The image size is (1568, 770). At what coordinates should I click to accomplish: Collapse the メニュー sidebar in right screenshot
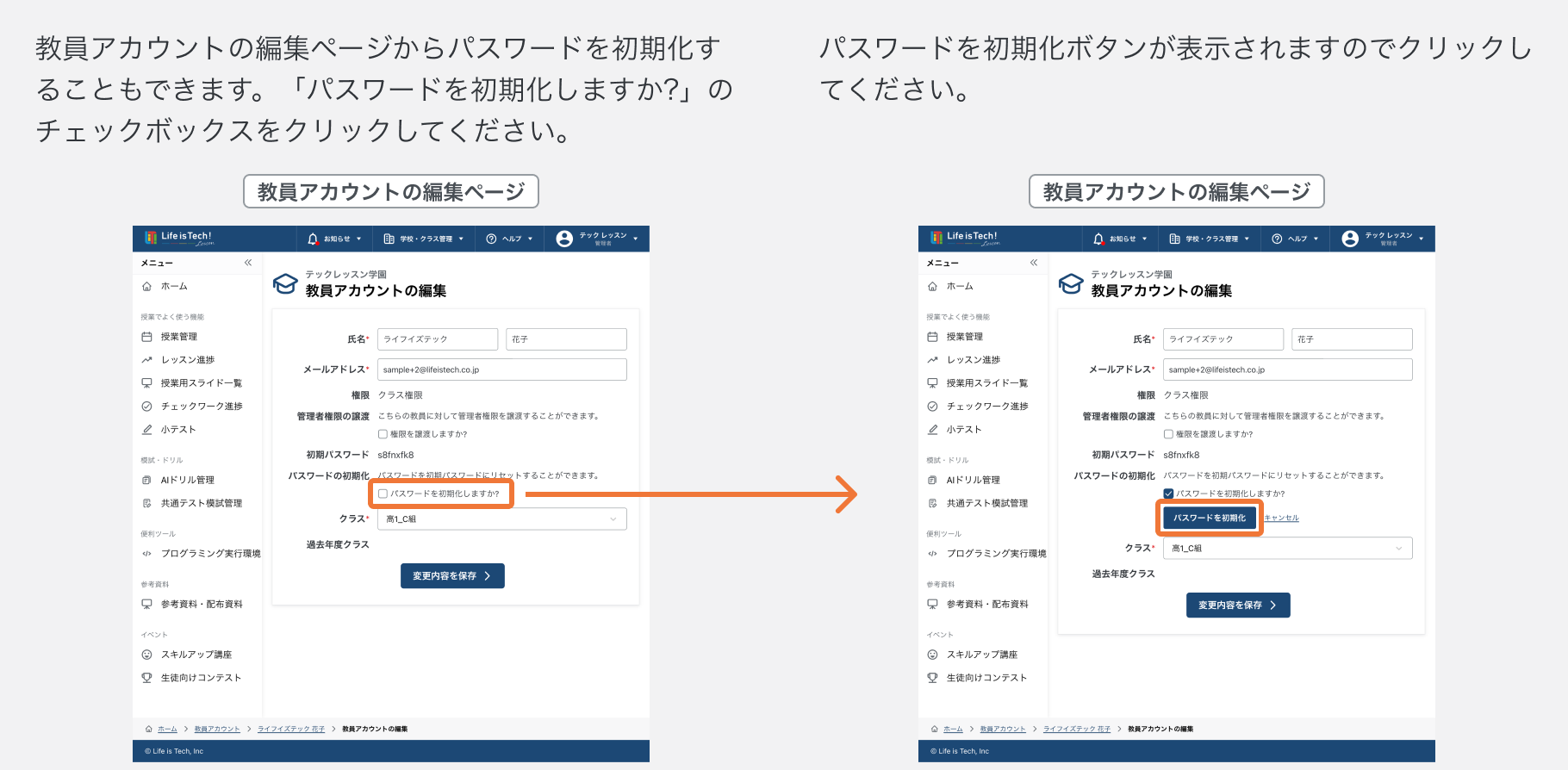pos(1034,263)
